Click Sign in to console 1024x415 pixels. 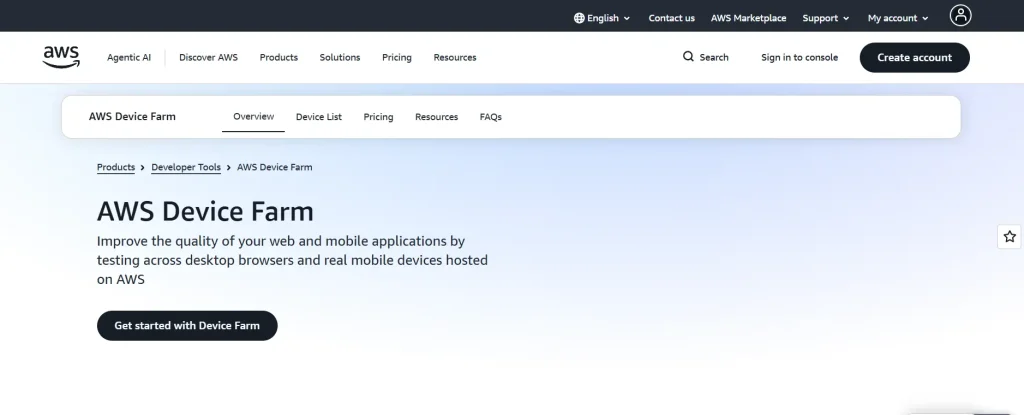pos(799,58)
